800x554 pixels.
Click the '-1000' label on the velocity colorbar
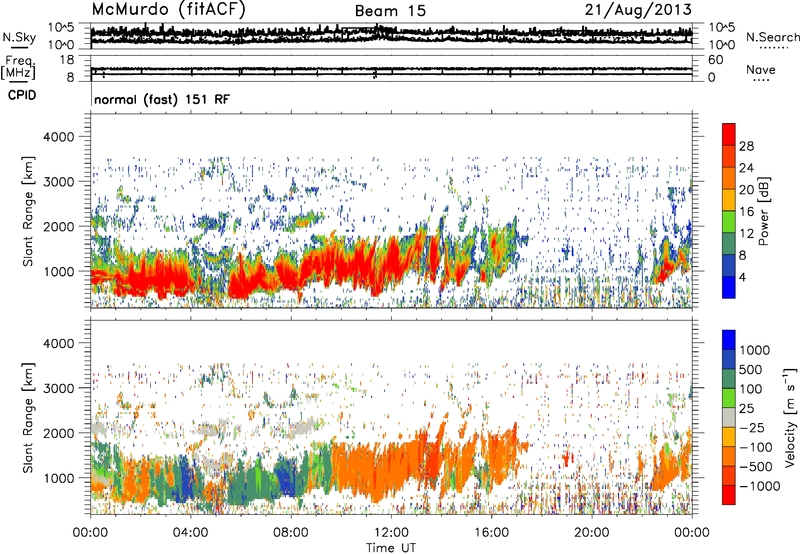(759, 486)
